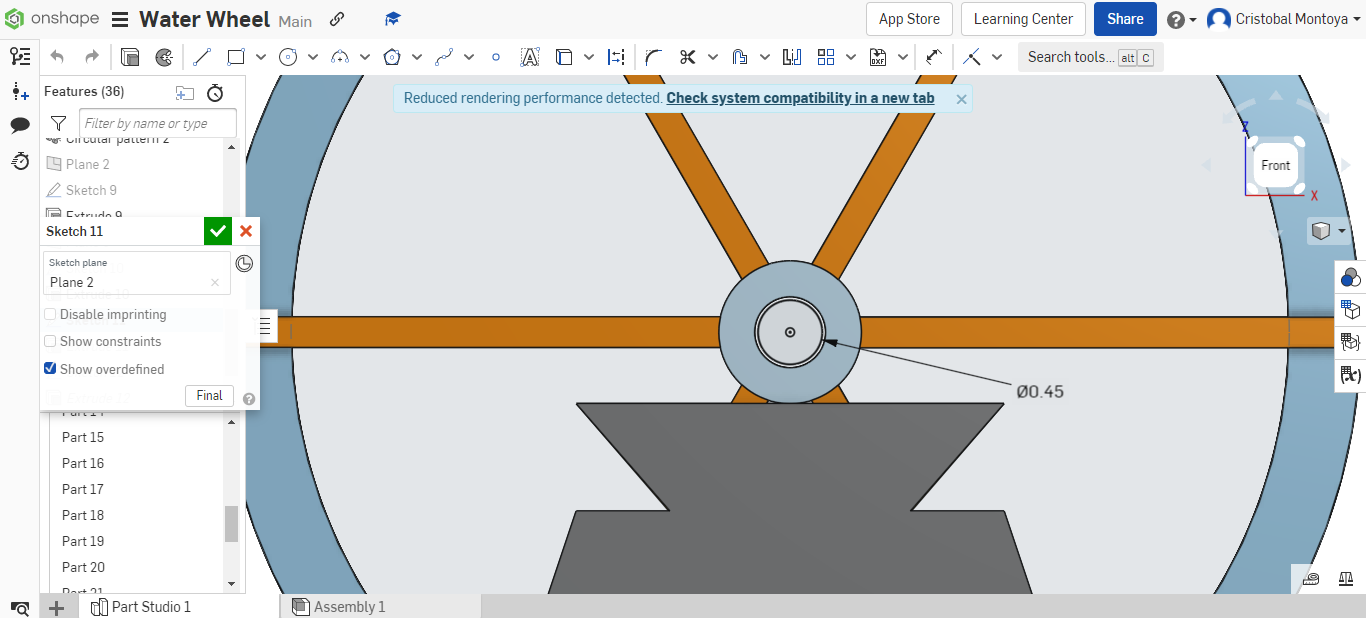Select the Dimension tool
Viewport: 1366px width, 618px height.
coord(616,57)
